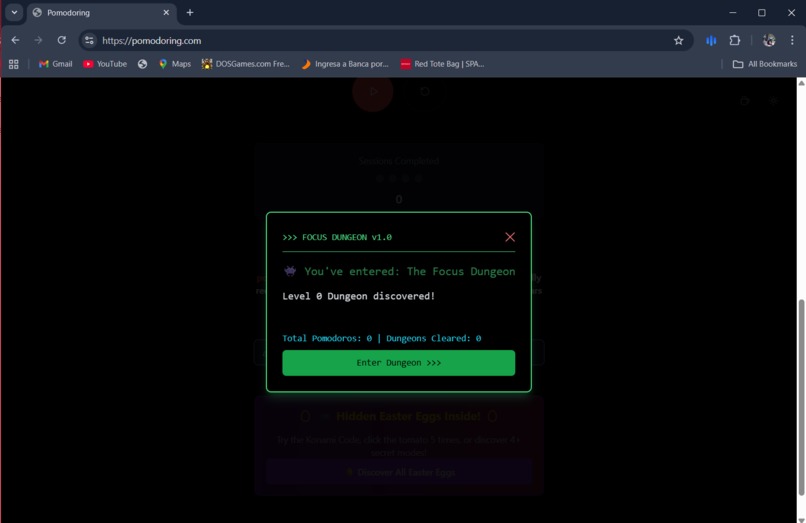Viewport: 806px width, 523px height.
Task: Click the forward navigation arrow
Action: tap(38, 40)
